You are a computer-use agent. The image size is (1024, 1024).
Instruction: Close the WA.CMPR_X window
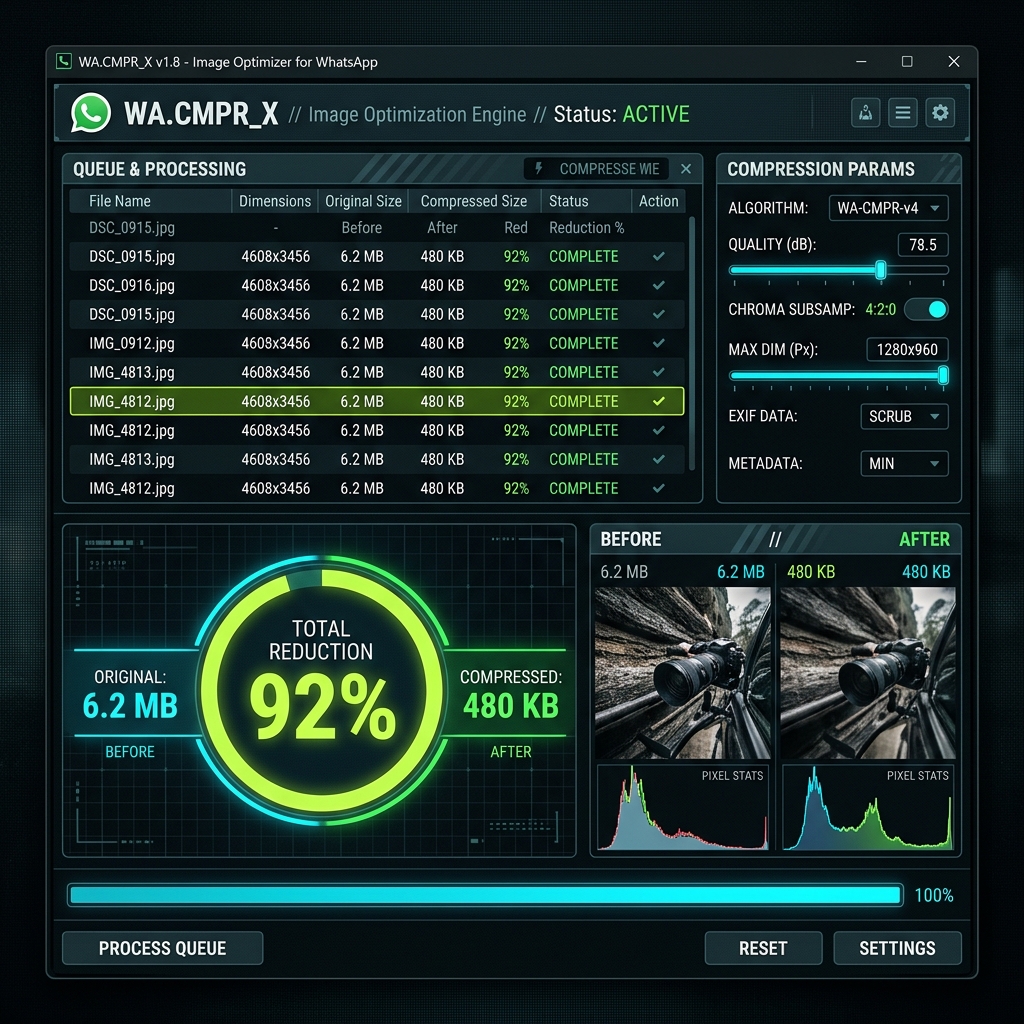(x=953, y=61)
